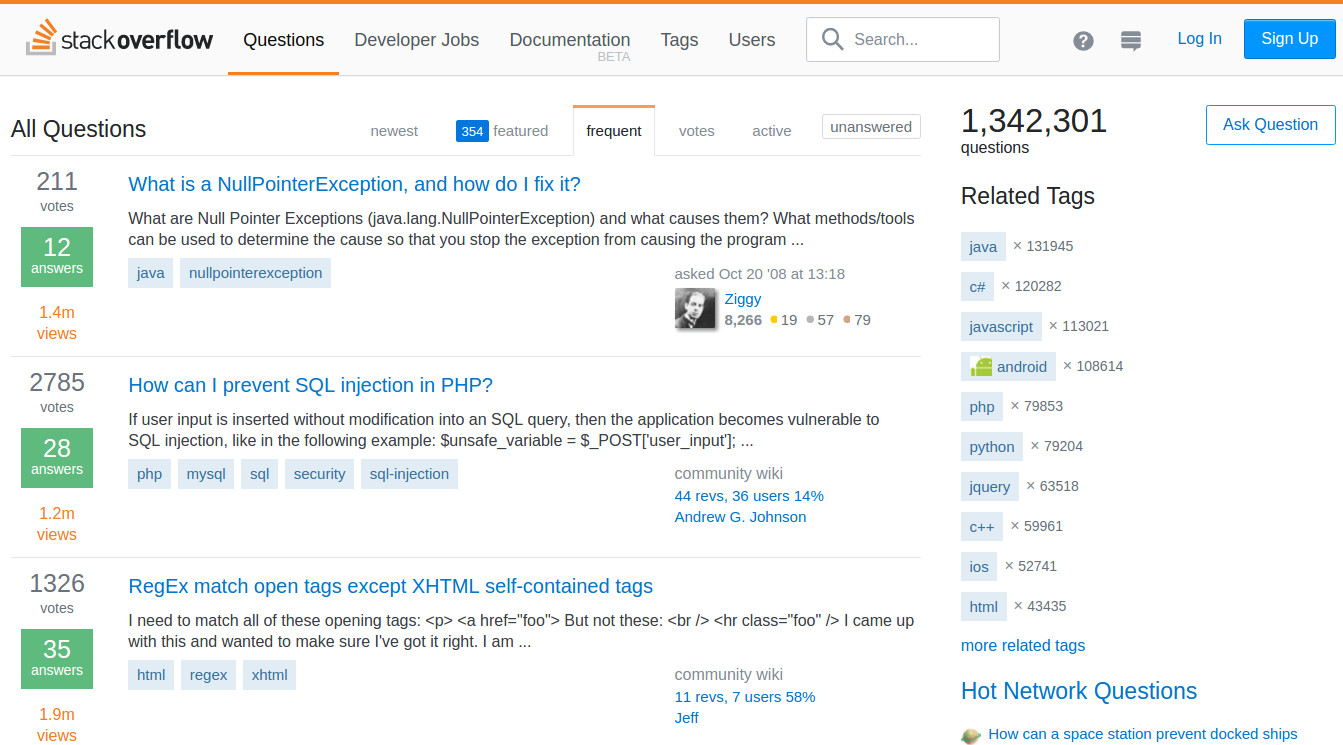The width and height of the screenshot is (1343, 745).
Task: Expand more related tags
Action: 1022,645
